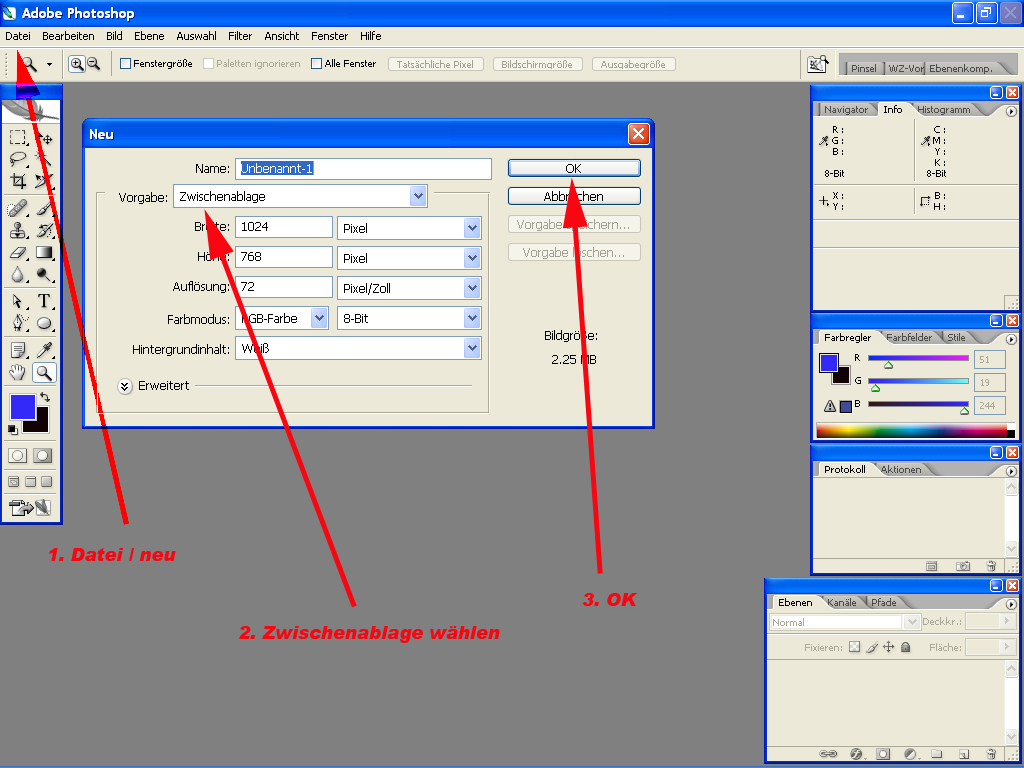Open the Höhe unit dropdown
The height and width of the screenshot is (768, 1024).
point(409,258)
